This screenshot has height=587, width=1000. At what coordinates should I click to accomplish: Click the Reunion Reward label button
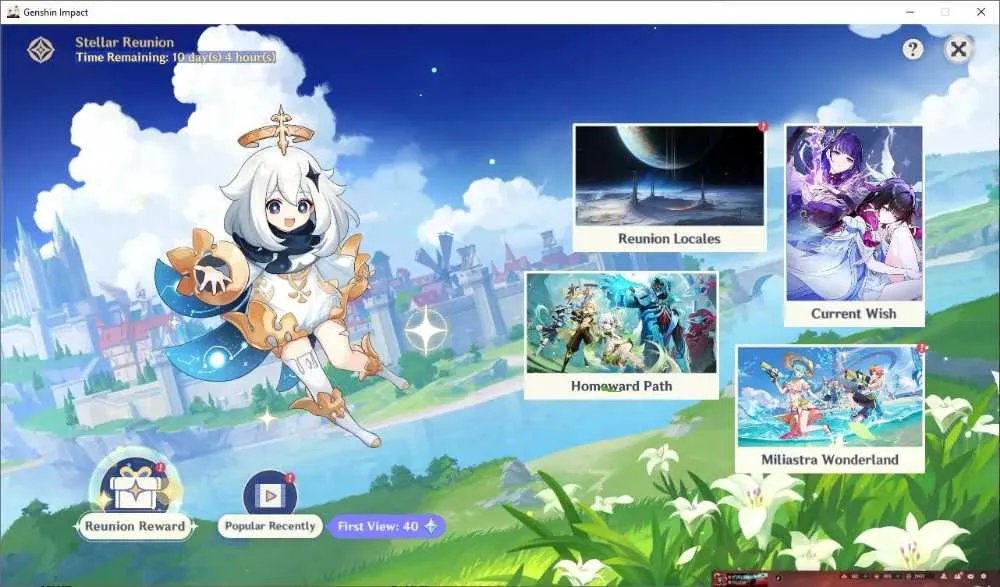[135, 526]
